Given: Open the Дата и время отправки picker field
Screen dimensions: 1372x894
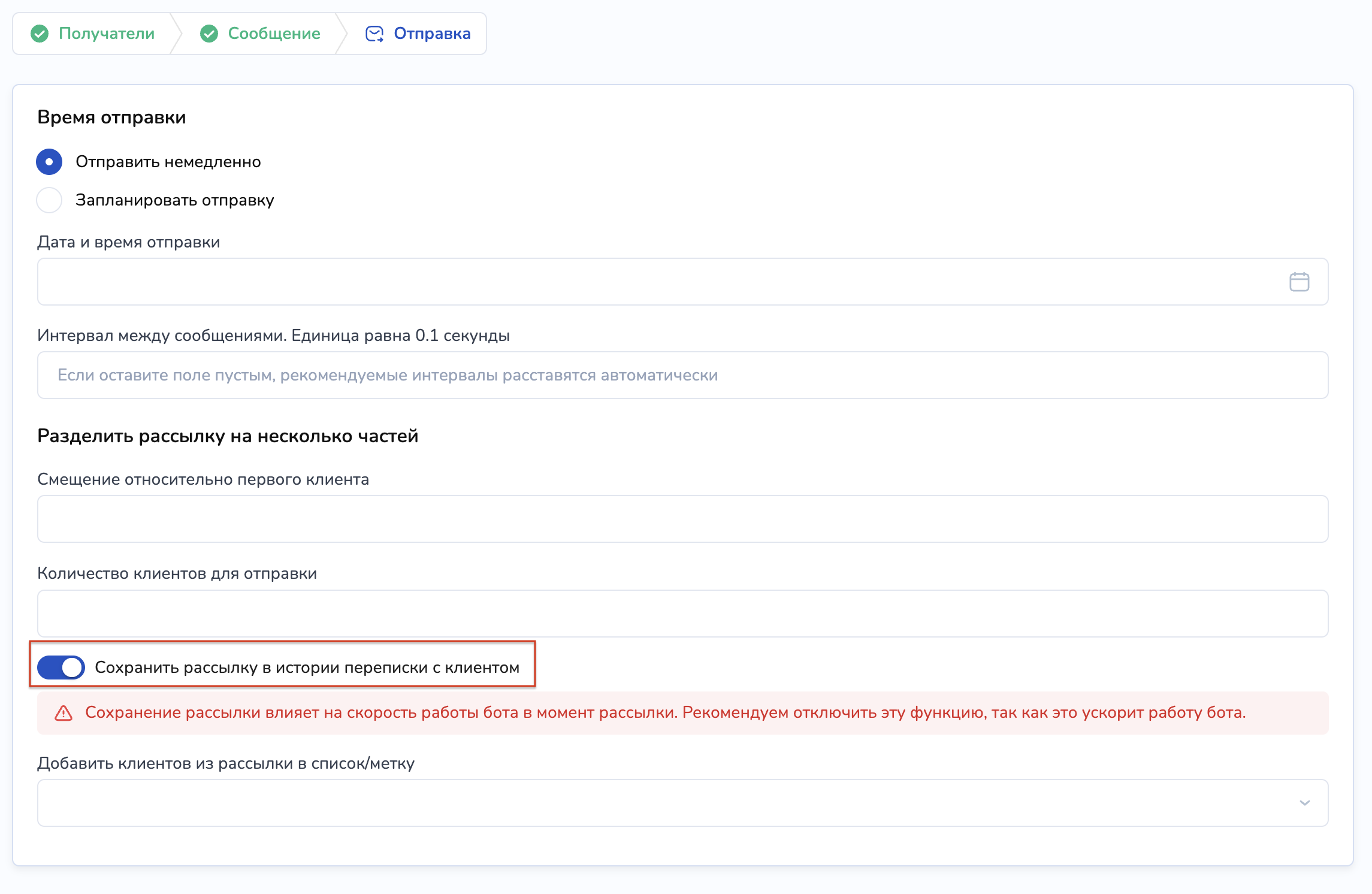Looking at the screenshot, I should click(x=659, y=282).
